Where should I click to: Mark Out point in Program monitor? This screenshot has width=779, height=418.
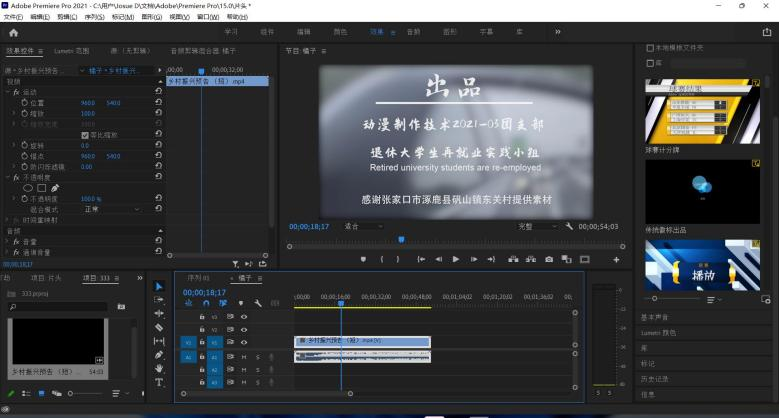397,259
